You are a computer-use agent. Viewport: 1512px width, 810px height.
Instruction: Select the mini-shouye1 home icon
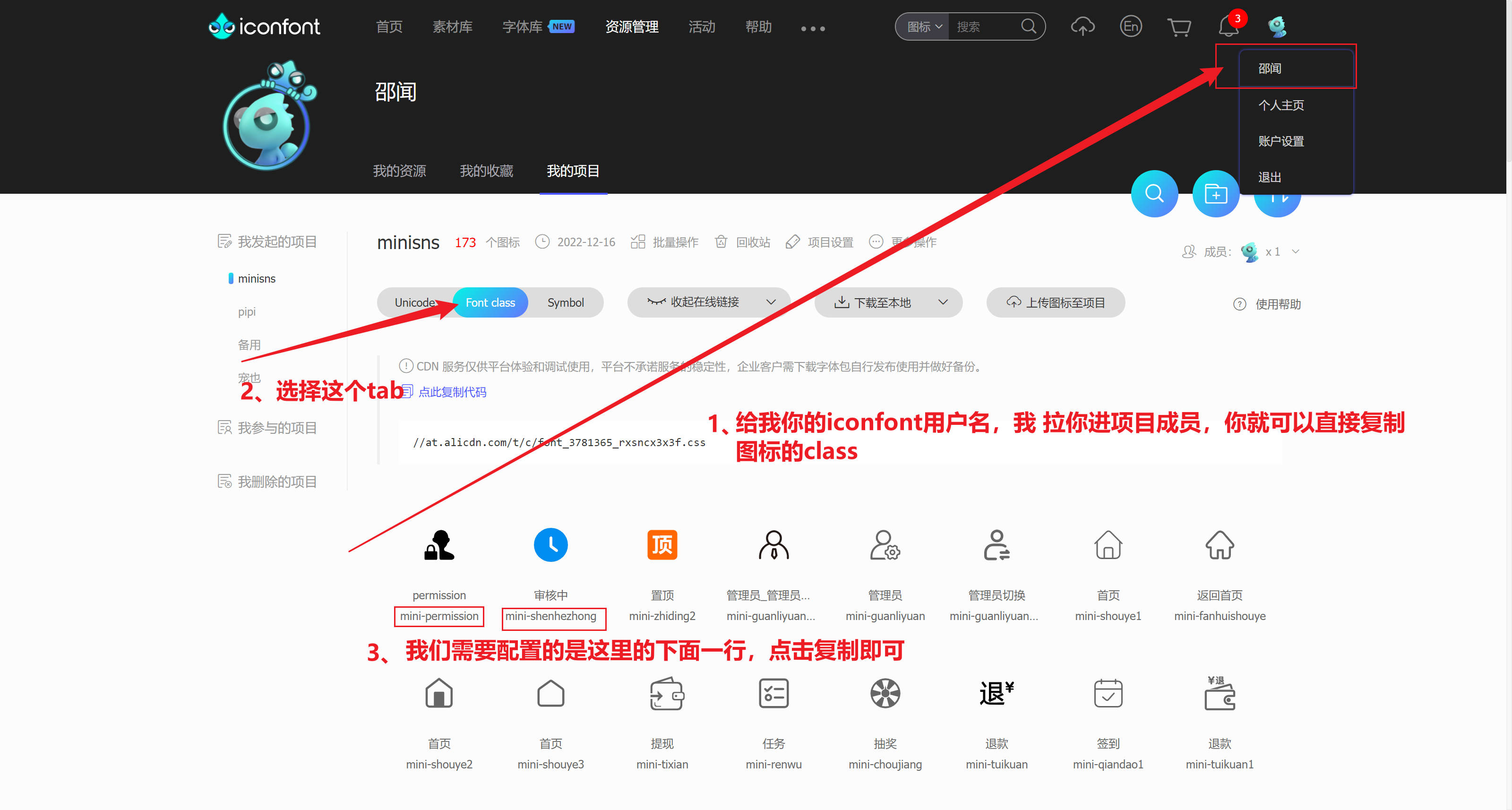[1108, 545]
